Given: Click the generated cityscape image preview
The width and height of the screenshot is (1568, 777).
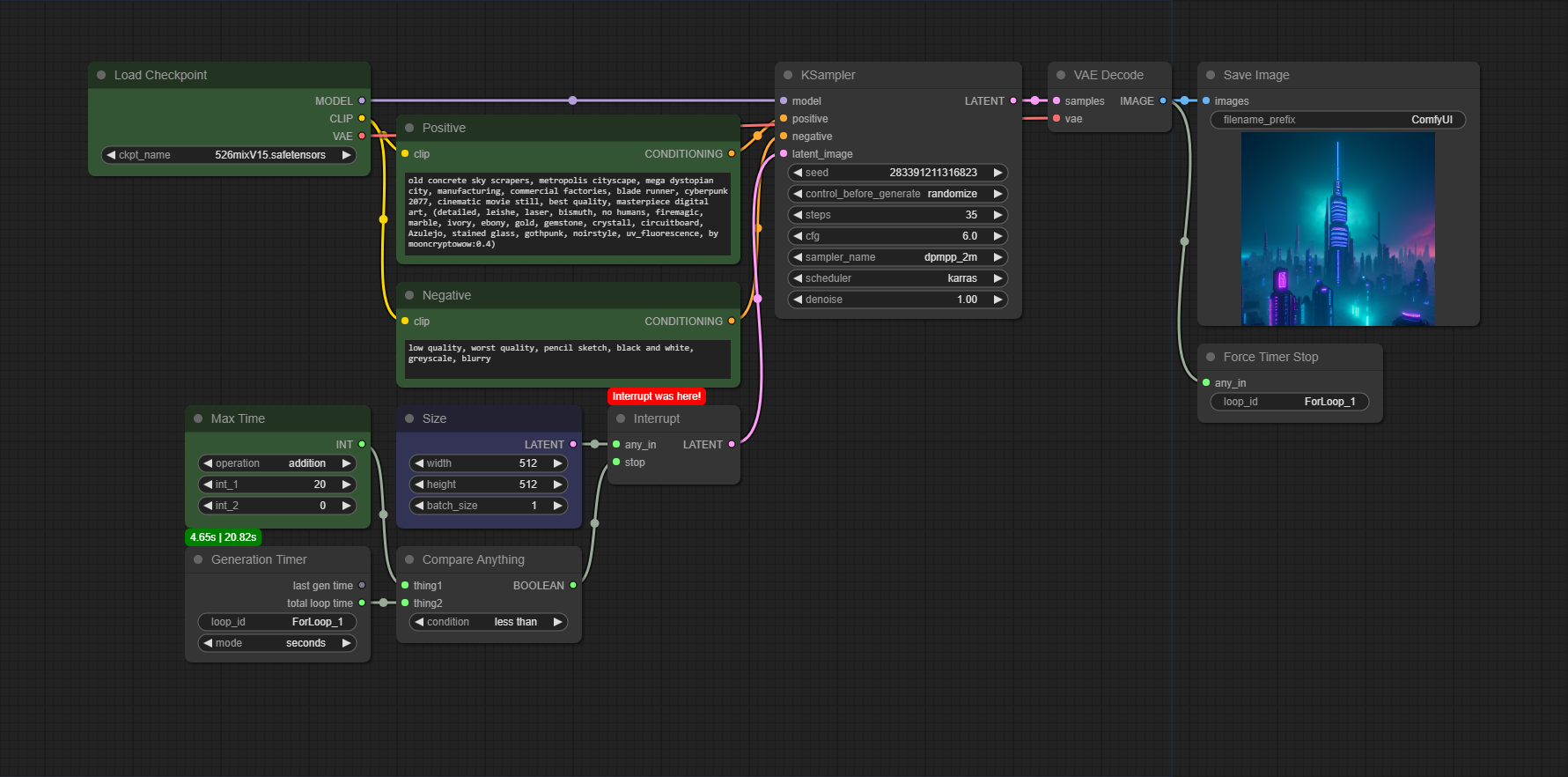Looking at the screenshot, I should [x=1337, y=229].
